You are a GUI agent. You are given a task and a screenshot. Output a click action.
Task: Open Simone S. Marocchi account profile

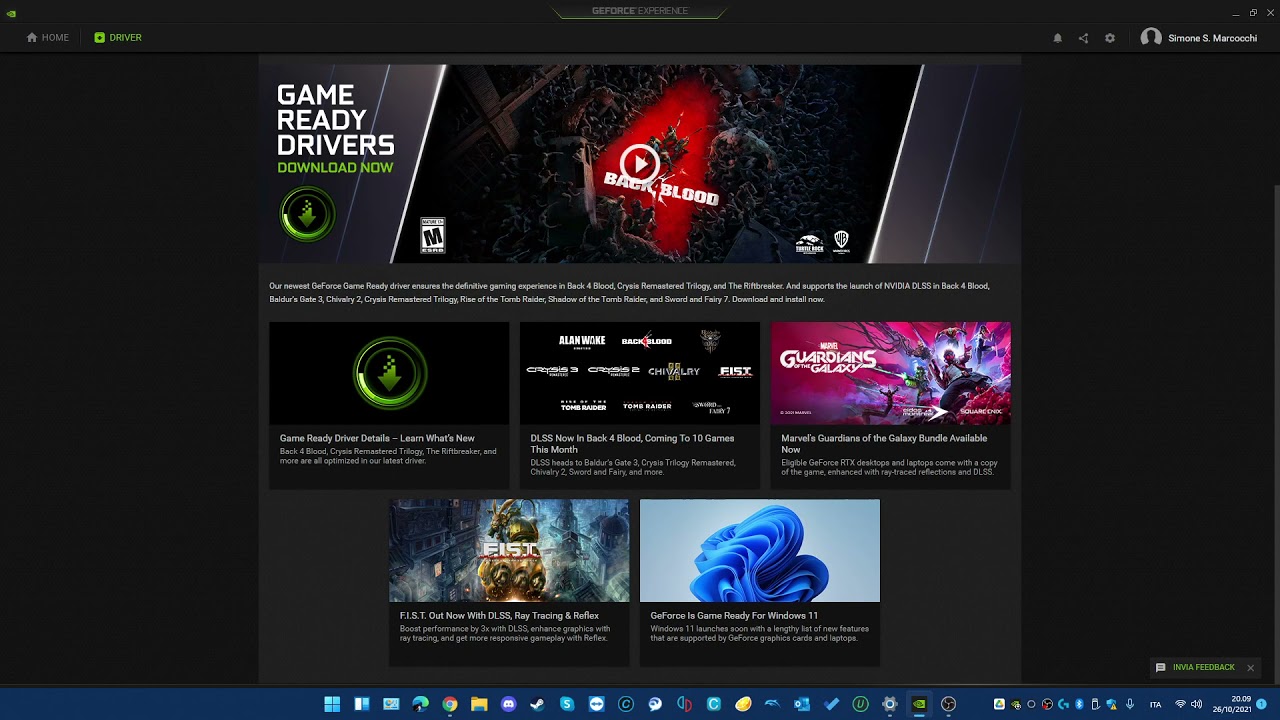(x=1199, y=38)
